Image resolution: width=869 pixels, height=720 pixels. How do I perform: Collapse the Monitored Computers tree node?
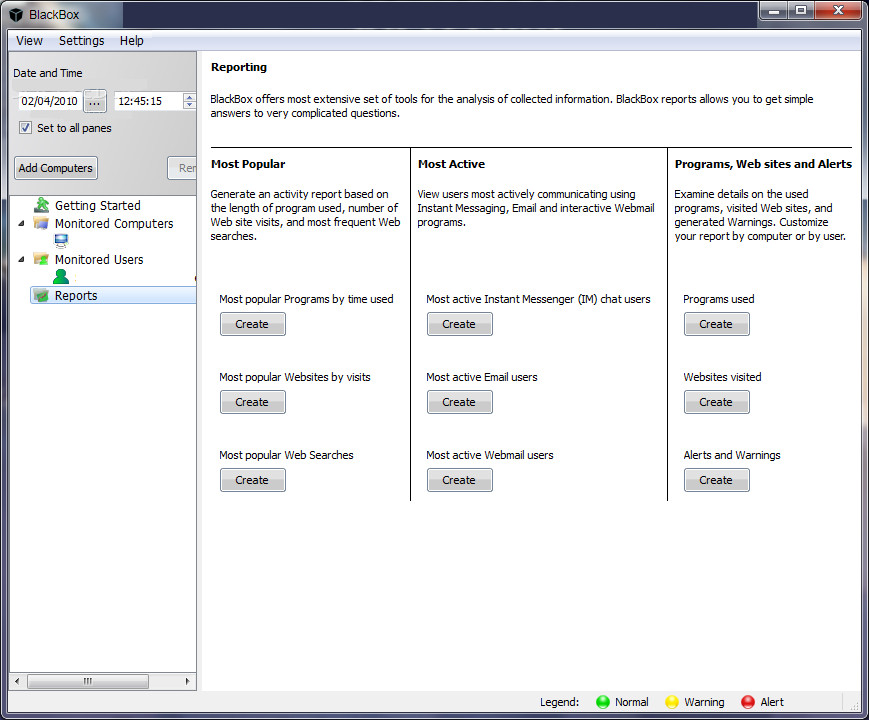click(x=22, y=223)
